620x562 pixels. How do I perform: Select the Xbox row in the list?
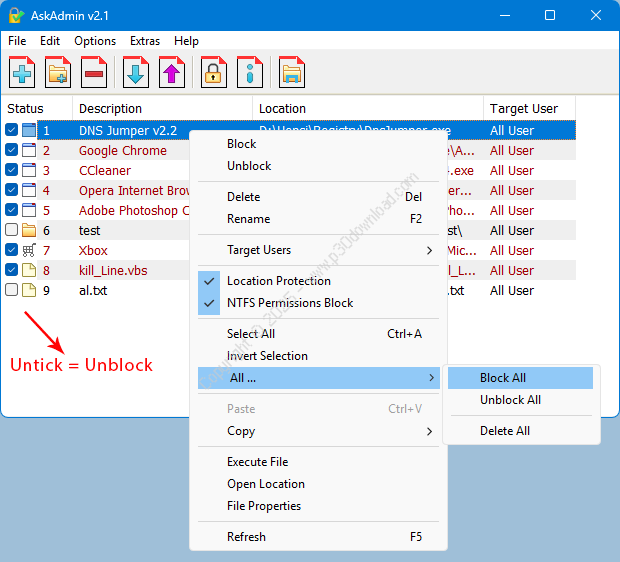coord(93,250)
